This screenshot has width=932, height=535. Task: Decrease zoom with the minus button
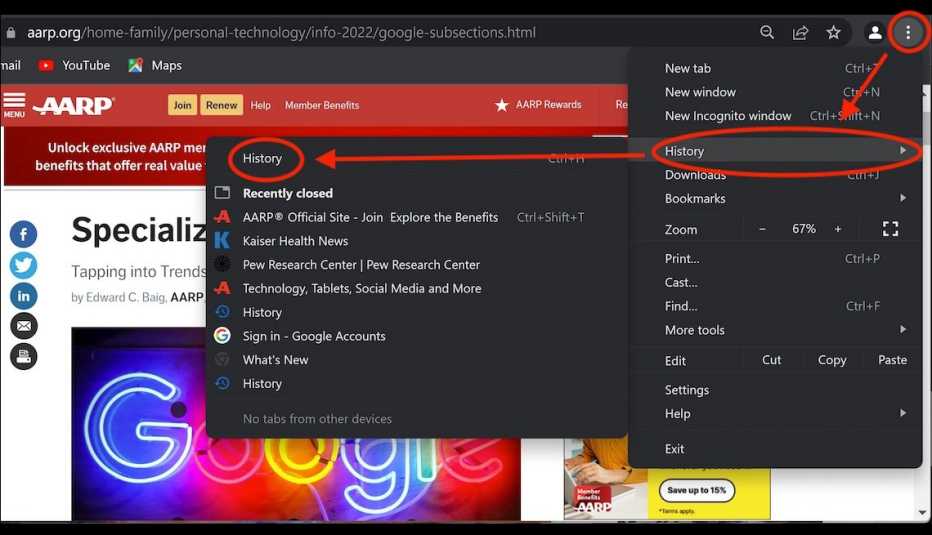762,229
